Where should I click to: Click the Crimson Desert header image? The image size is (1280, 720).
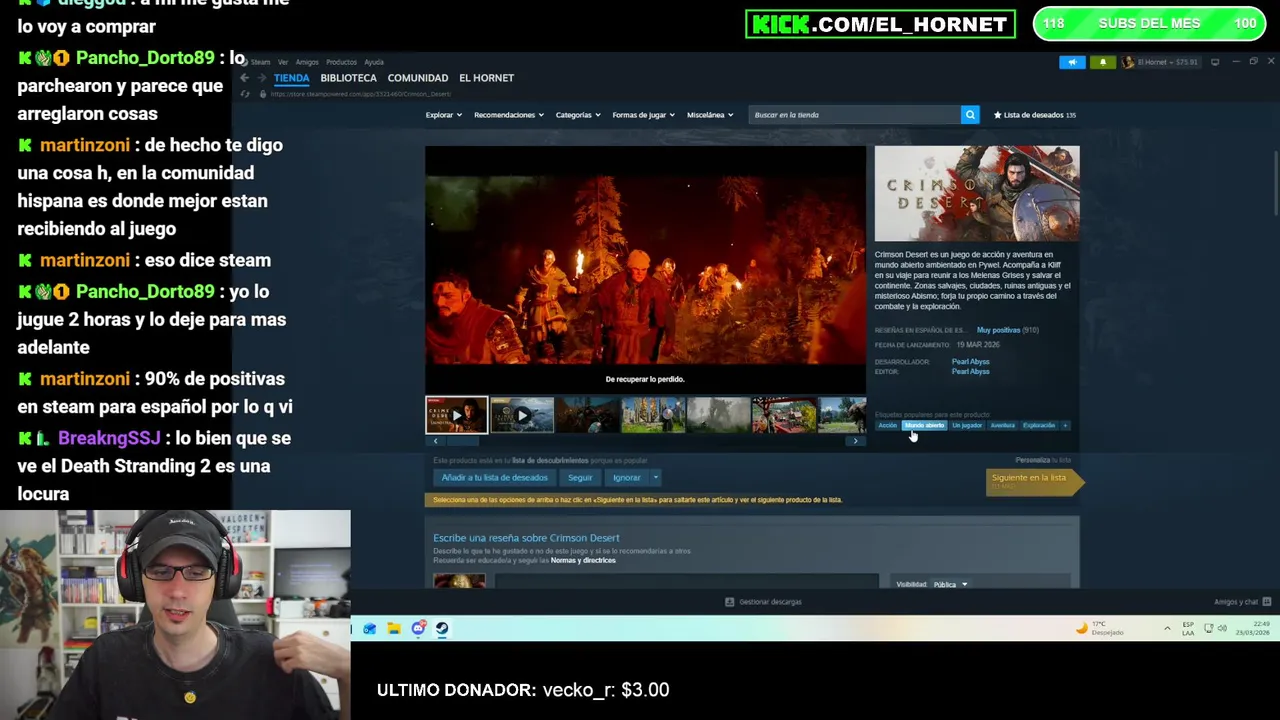click(x=977, y=194)
